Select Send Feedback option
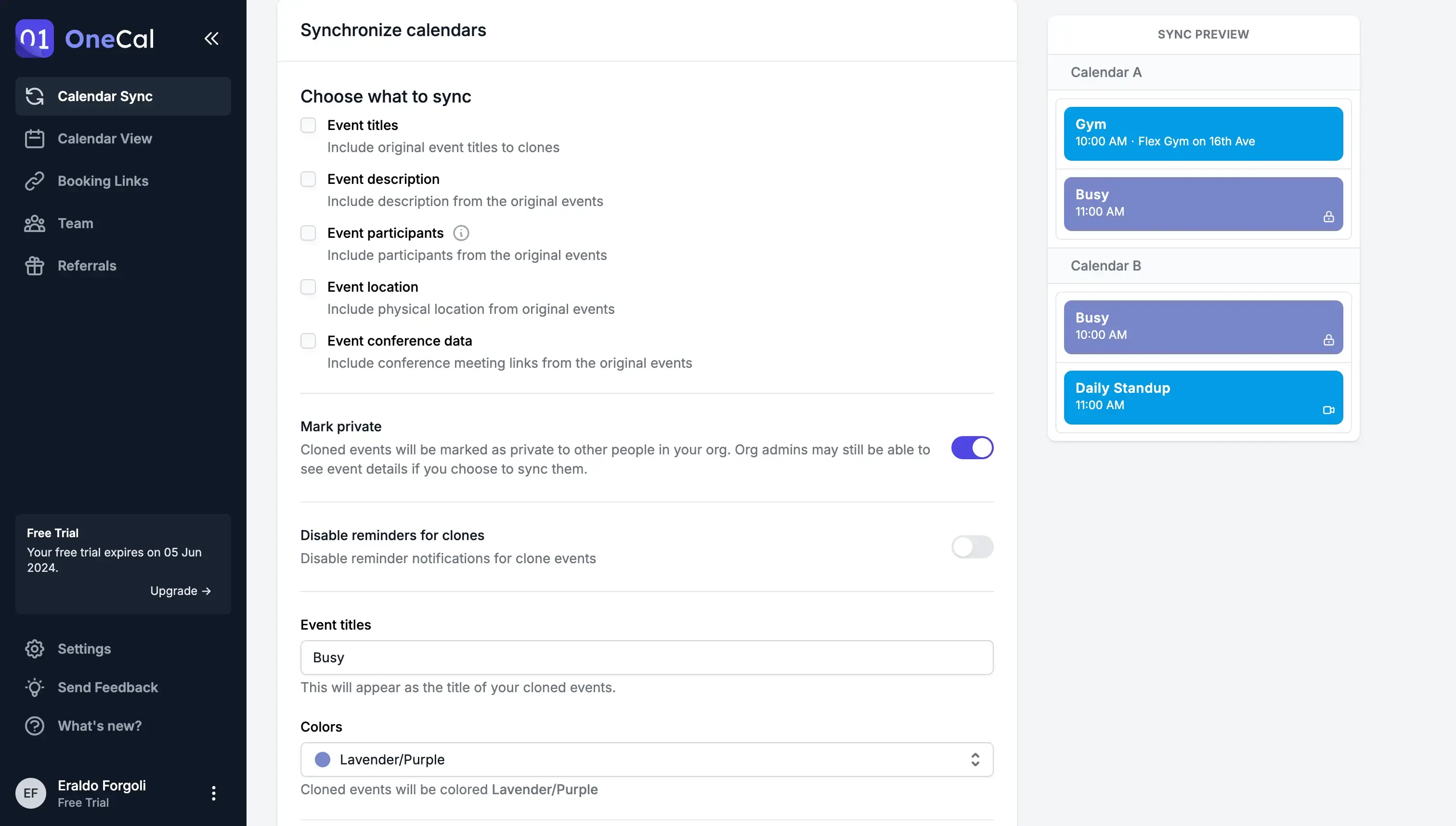1456x826 pixels. point(108,687)
